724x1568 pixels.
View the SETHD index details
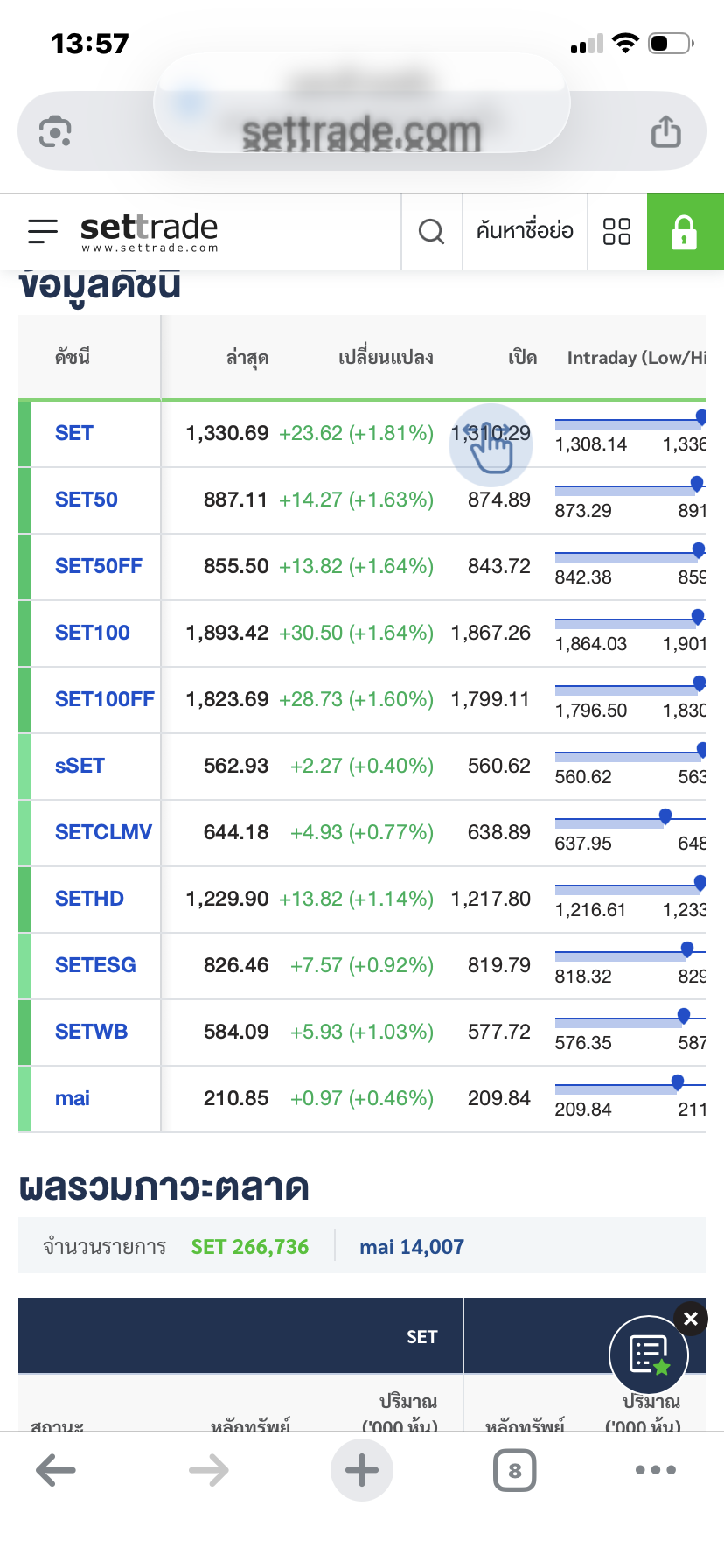(89, 899)
